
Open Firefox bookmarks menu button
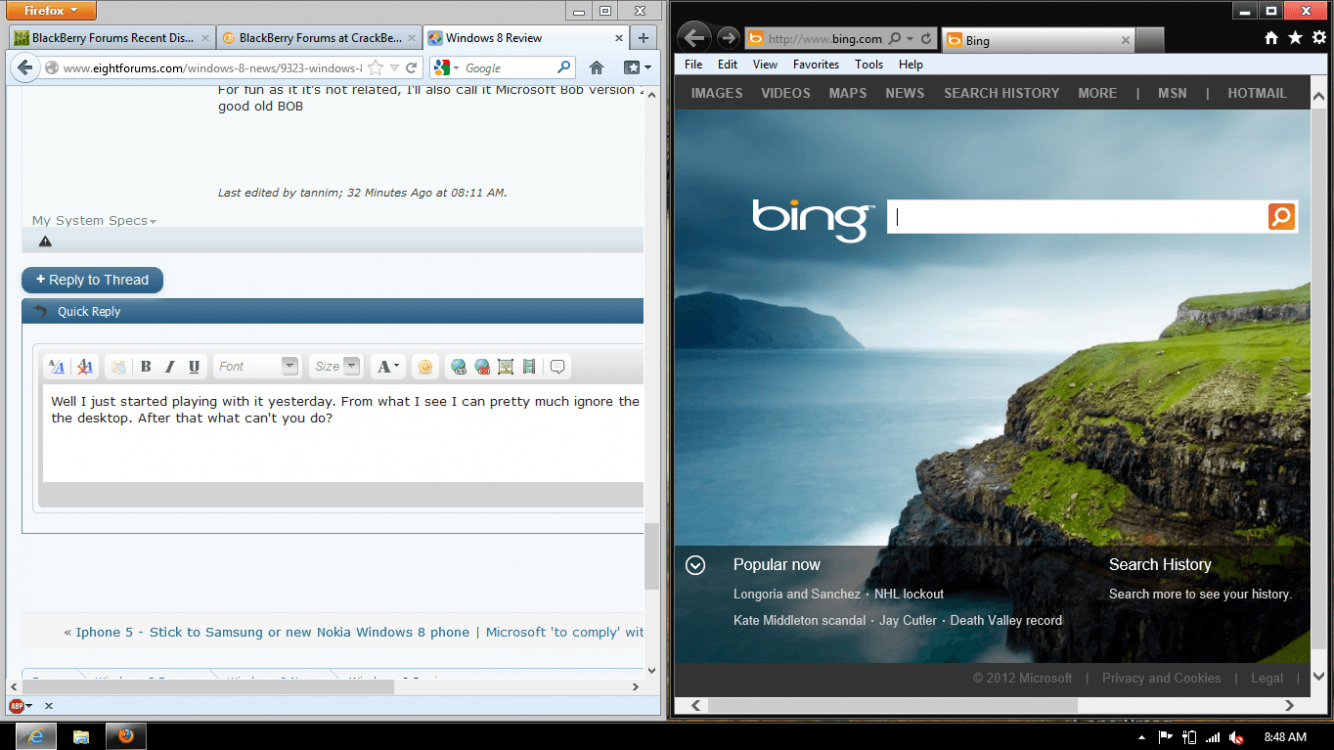tap(637, 68)
